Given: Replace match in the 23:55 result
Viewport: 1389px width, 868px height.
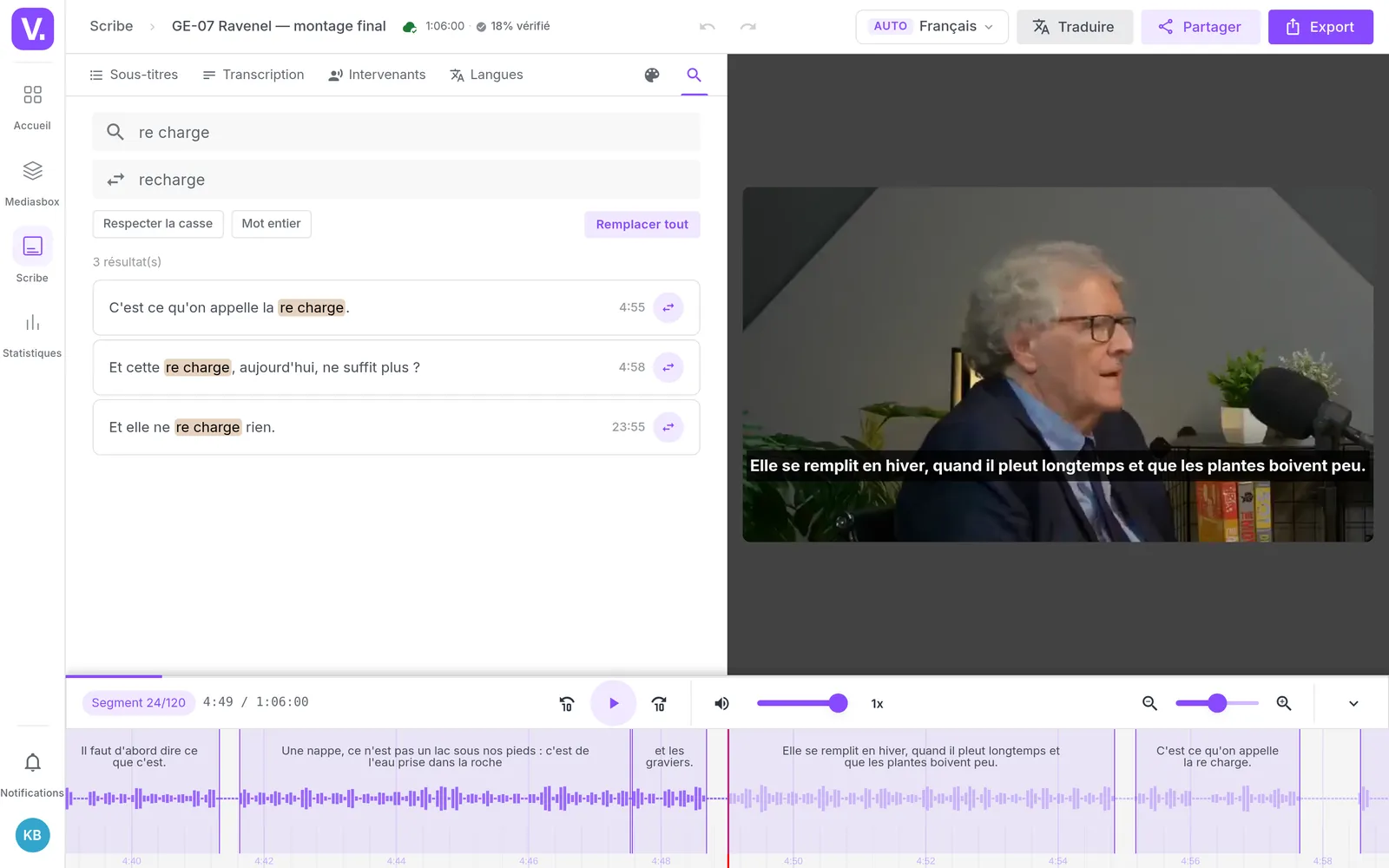Looking at the screenshot, I should click(x=668, y=427).
